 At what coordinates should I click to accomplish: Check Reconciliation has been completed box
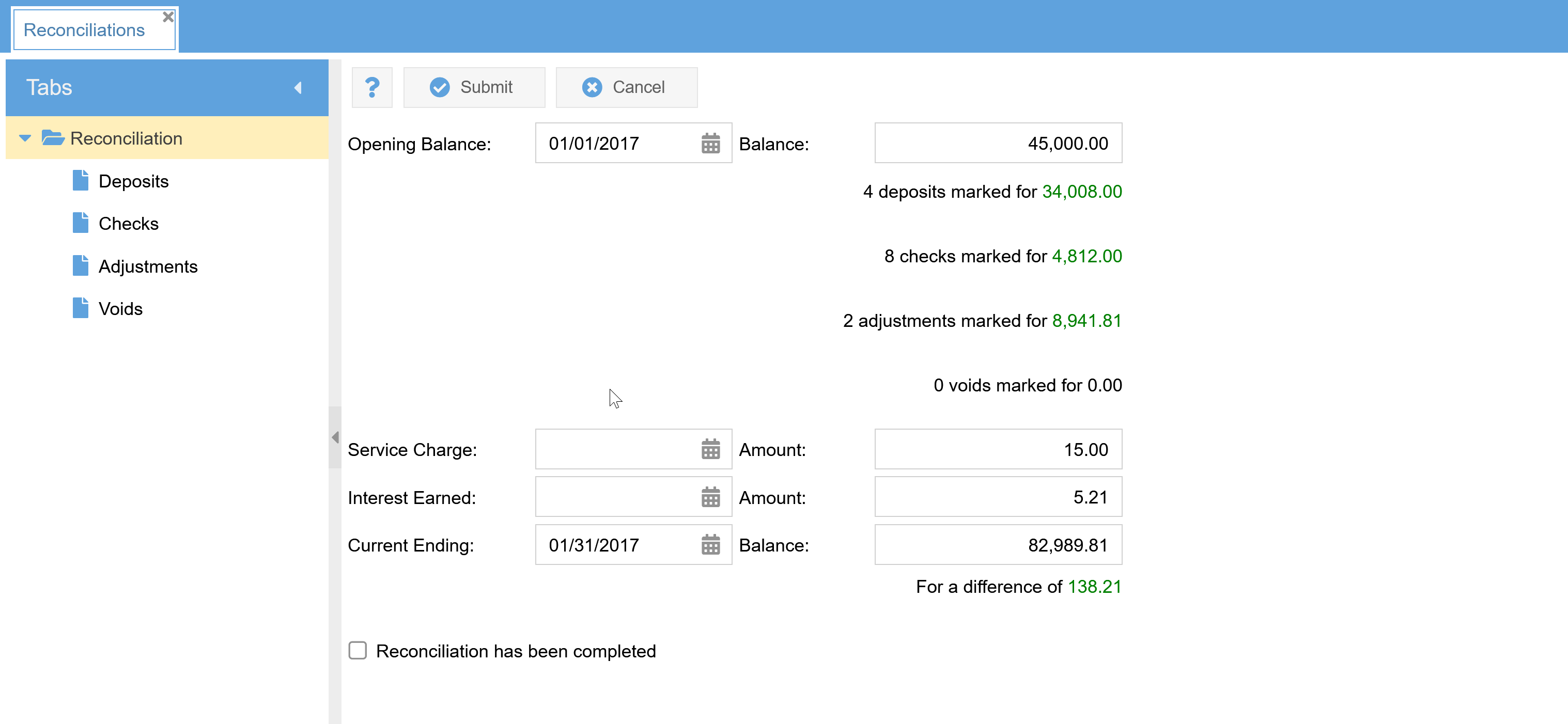(358, 650)
